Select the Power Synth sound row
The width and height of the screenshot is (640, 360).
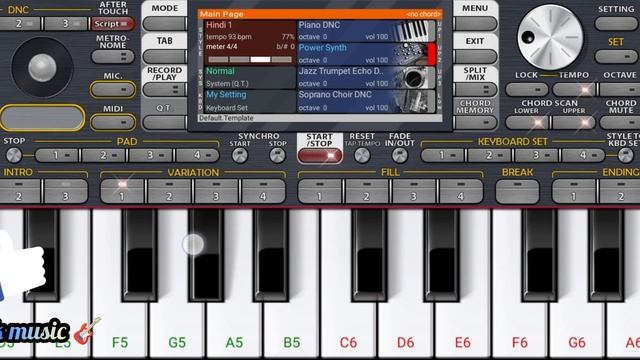367,54
